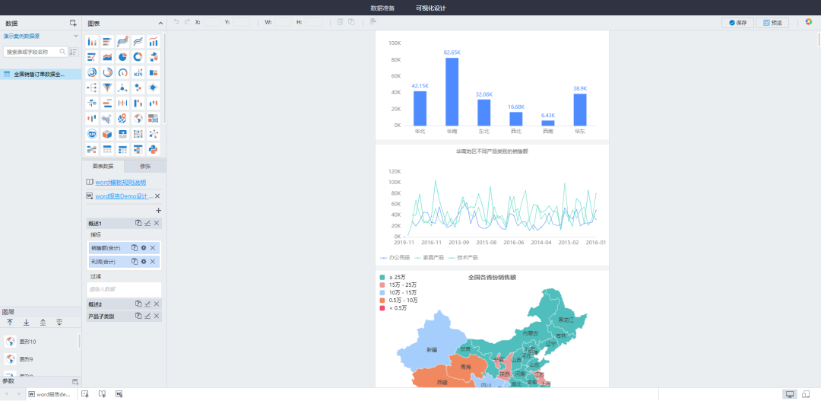Click the search table or field input
This screenshot has width=826, height=404.
coord(34,51)
